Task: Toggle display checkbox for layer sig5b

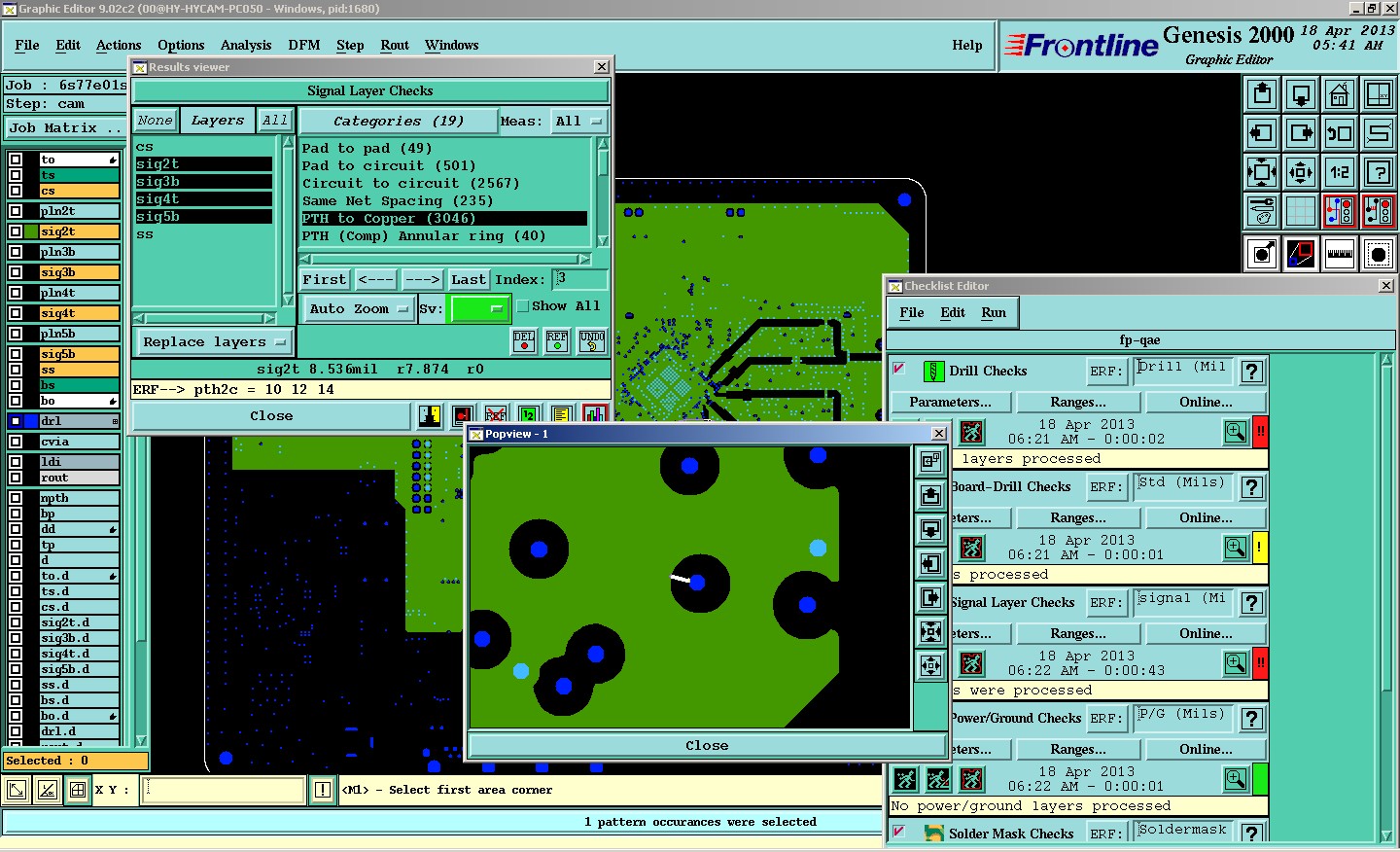Action: tap(16, 354)
